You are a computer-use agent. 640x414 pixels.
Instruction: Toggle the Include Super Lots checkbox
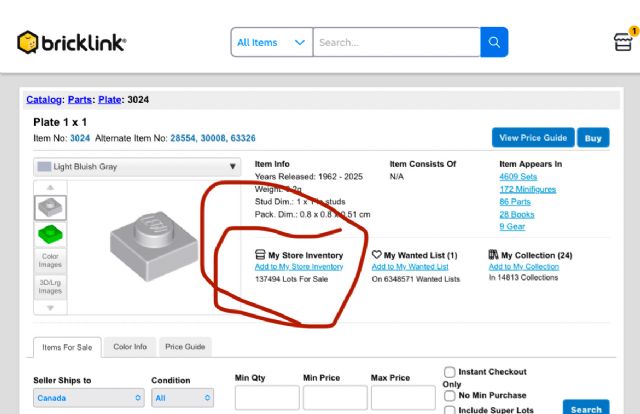tap(450, 410)
